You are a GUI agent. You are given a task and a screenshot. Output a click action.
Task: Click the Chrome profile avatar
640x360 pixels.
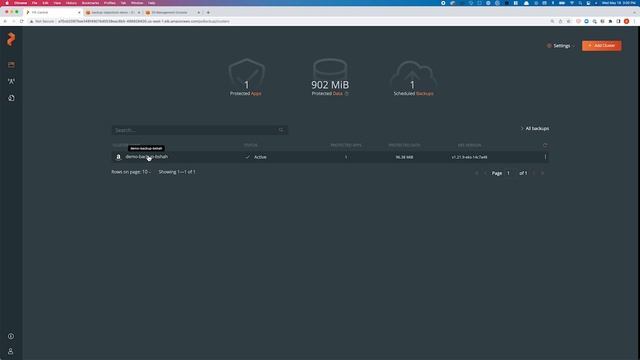tap(627, 21)
